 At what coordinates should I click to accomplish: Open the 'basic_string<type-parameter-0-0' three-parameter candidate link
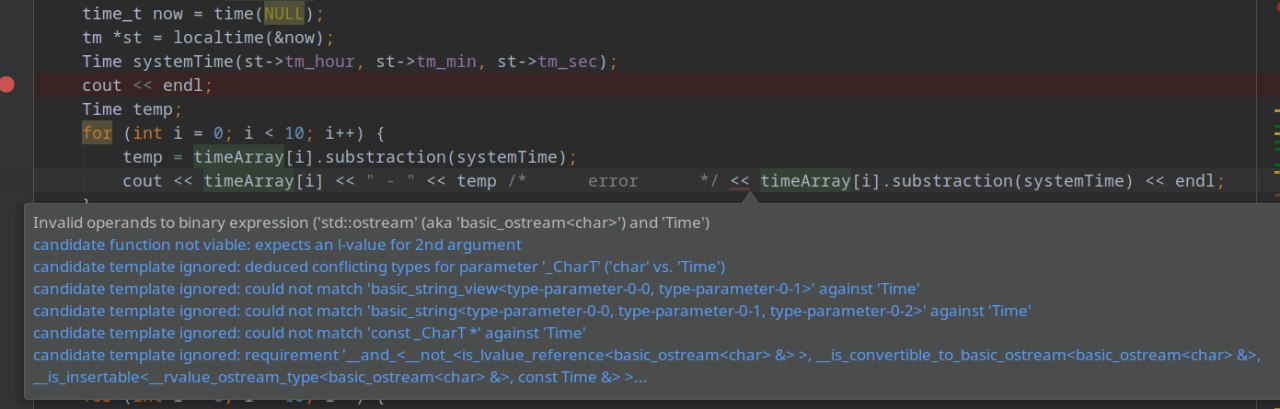click(532, 311)
